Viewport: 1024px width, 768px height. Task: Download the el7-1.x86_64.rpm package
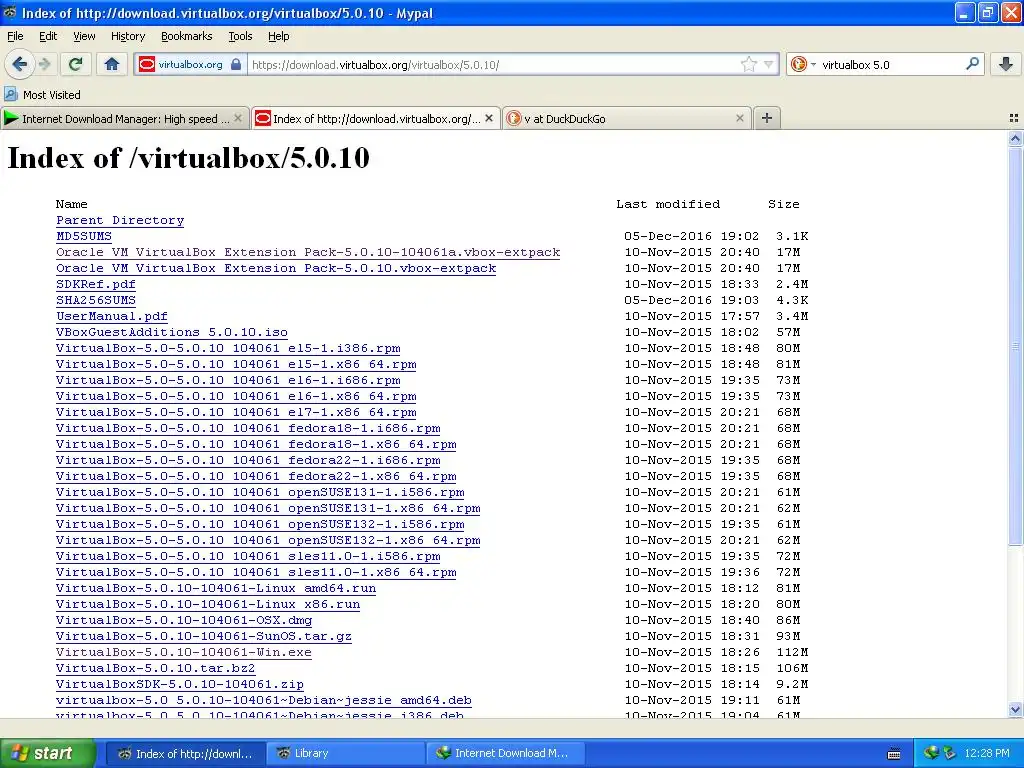236,412
